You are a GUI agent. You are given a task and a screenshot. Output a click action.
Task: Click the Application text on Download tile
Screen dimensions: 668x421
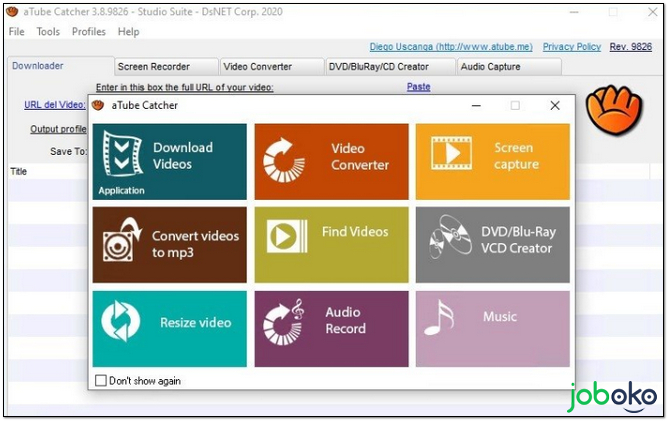point(121,190)
